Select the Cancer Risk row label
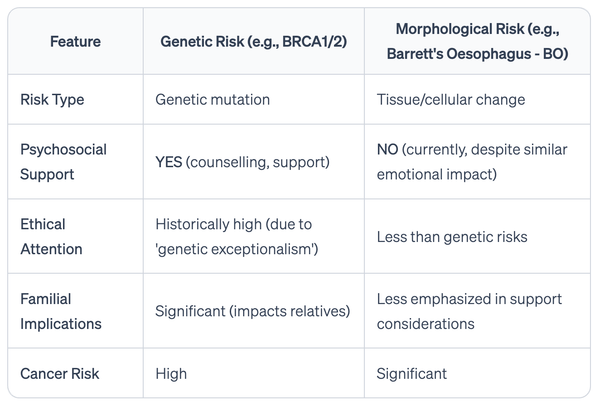This screenshot has height=406, width=600. click(58, 374)
